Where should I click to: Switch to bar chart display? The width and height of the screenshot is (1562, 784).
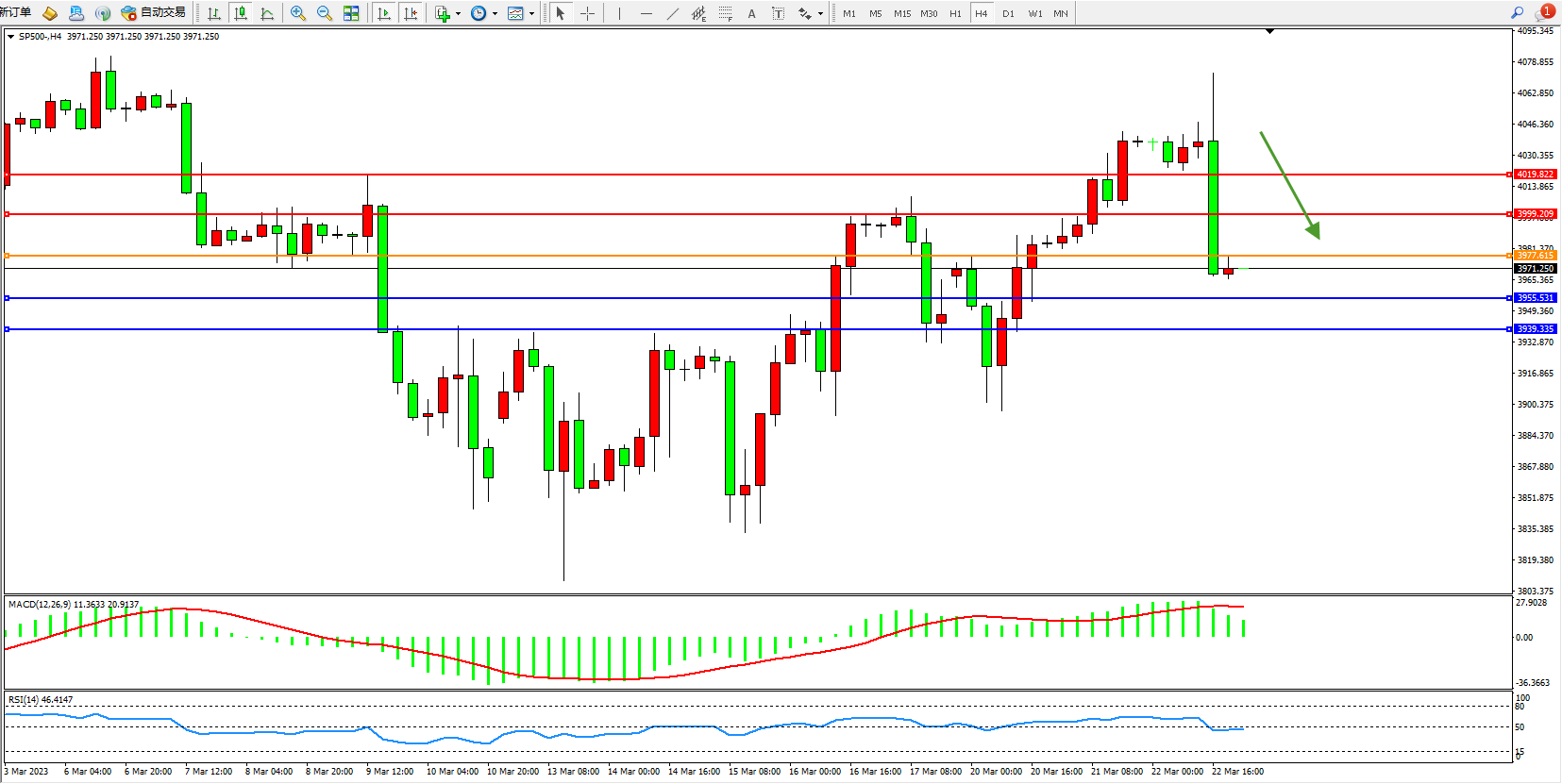(214, 13)
